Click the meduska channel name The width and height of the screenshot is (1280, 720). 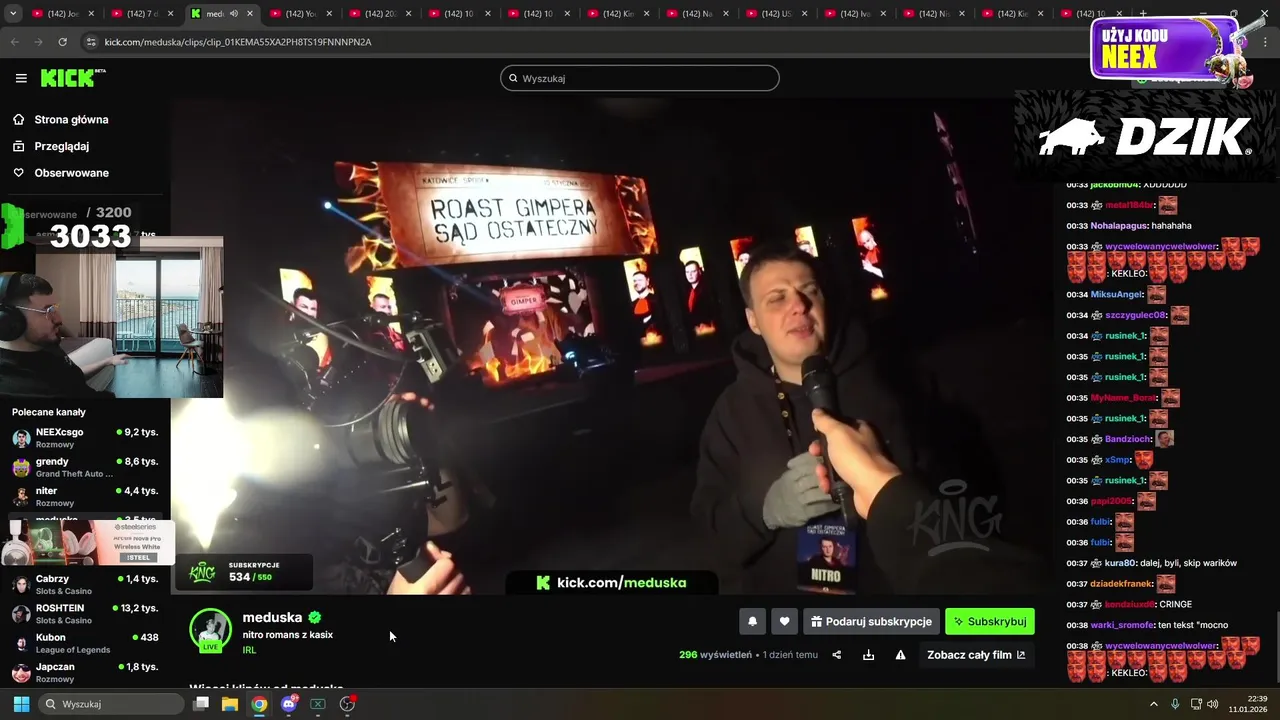click(272, 617)
